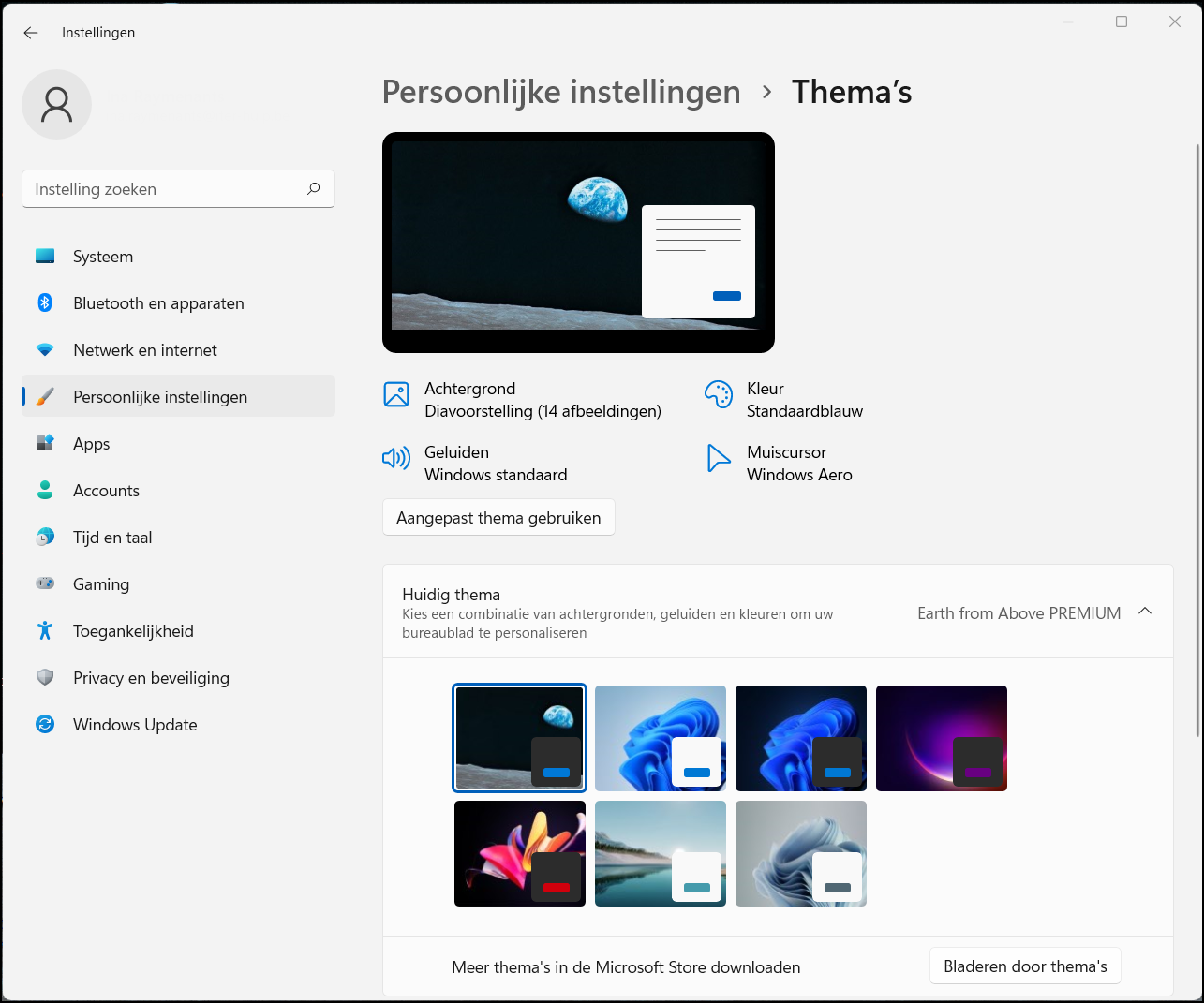
Task: Click Aangepast thema gebruiken button
Action: click(498, 518)
